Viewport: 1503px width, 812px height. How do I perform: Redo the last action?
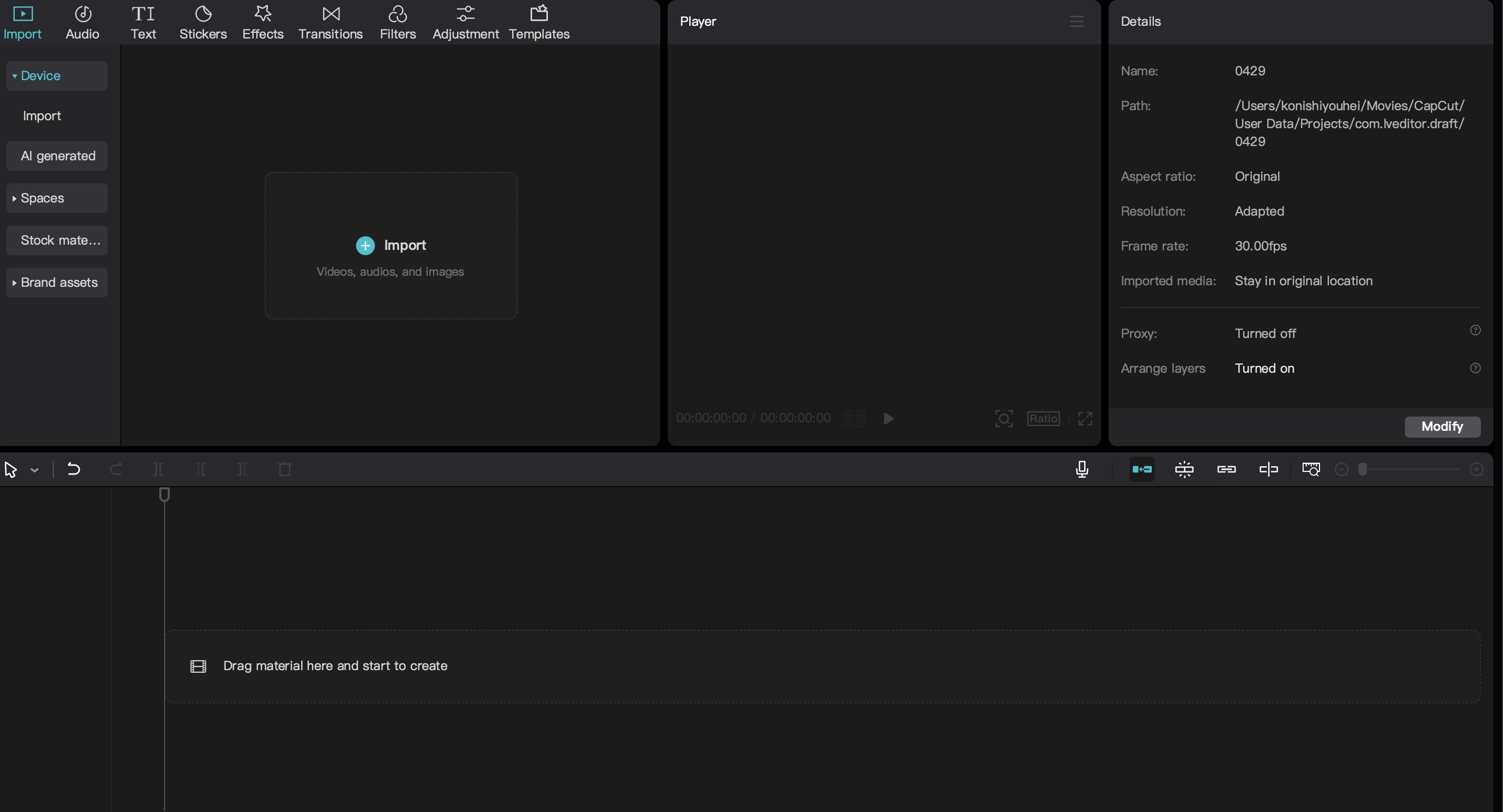tap(115, 469)
